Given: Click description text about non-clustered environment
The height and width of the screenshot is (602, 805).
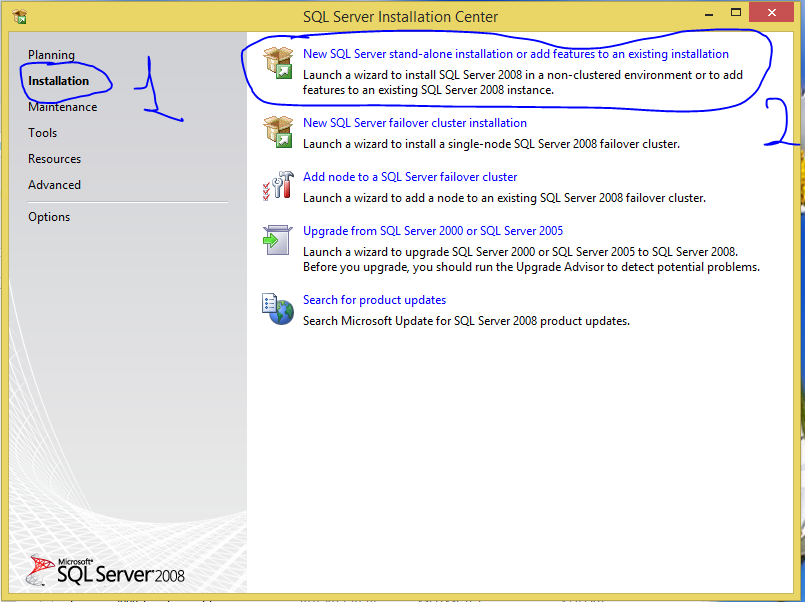Looking at the screenshot, I should pyautogui.click(x=523, y=82).
